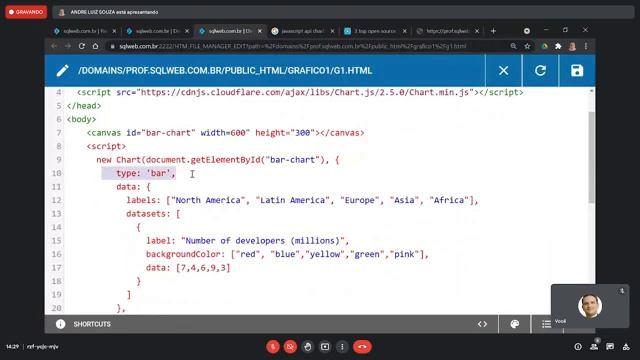Close the '3 top open source' tab
The width and height of the screenshot is (640, 360).
coord(404,31)
